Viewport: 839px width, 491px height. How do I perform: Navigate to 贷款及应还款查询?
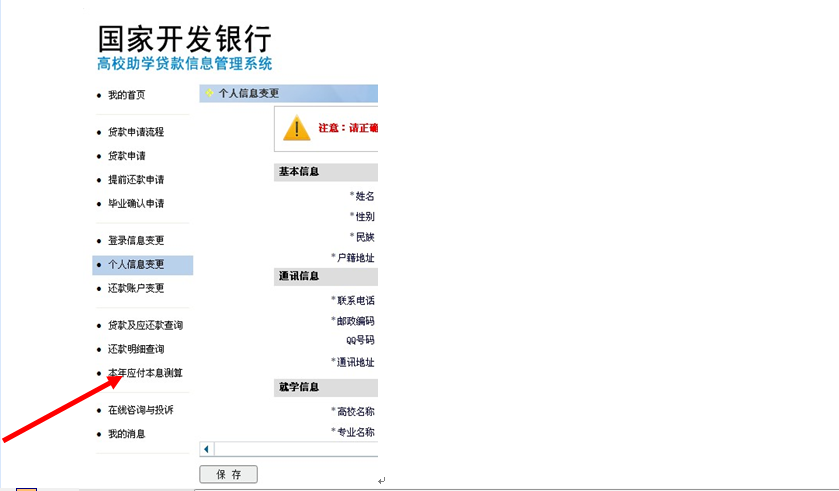click(145, 326)
